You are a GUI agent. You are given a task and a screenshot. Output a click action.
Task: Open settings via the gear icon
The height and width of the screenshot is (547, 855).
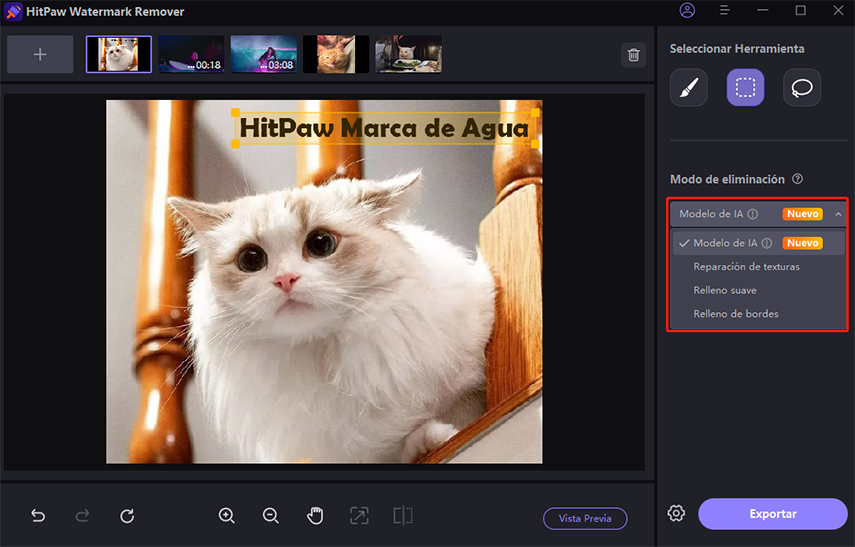[x=676, y=514]
